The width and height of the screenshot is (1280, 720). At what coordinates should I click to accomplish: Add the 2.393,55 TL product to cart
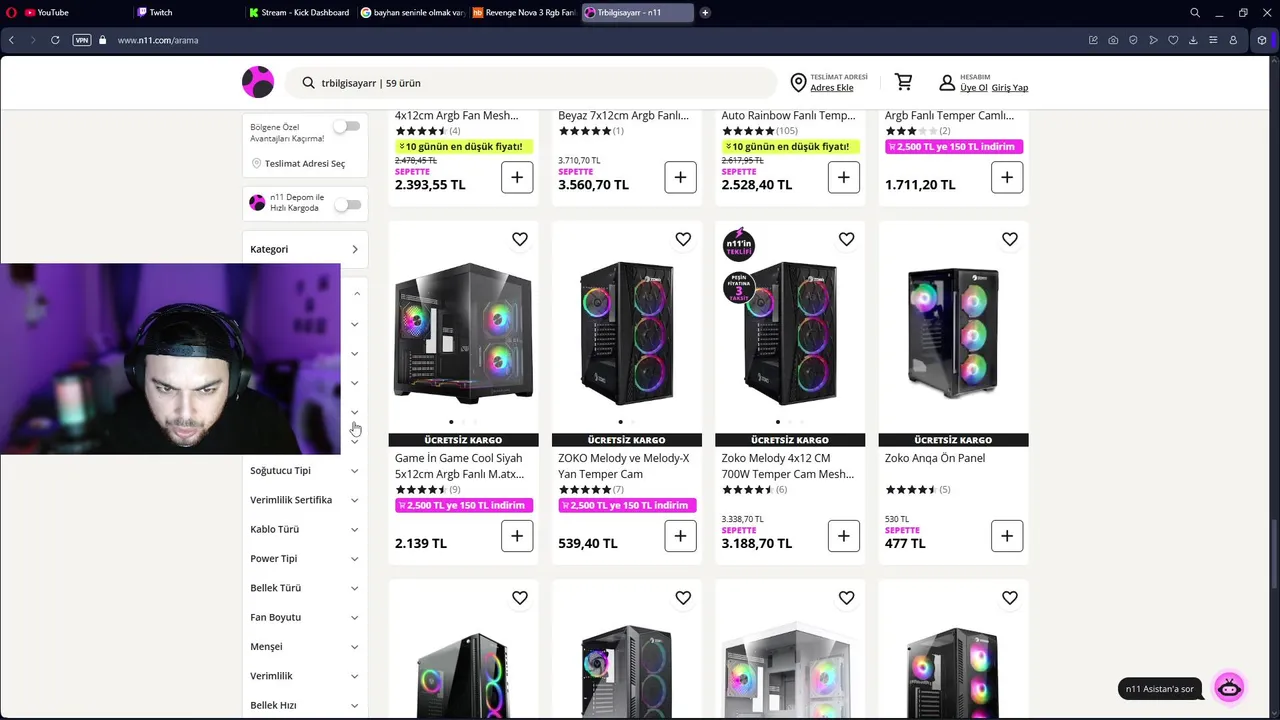(517, 177)
